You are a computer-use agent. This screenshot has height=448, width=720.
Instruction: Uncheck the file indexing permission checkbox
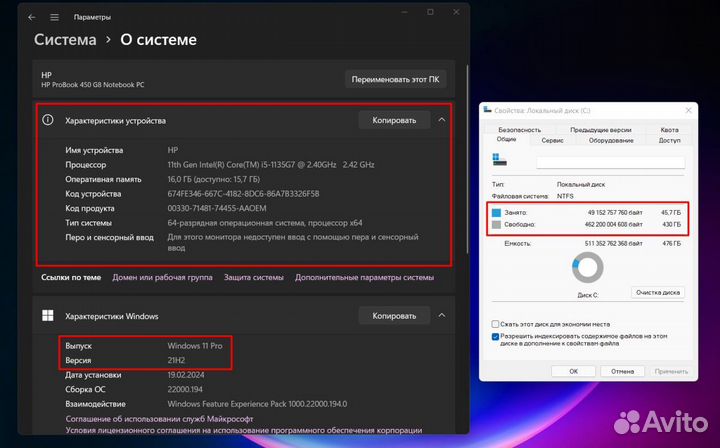point(496,337)
